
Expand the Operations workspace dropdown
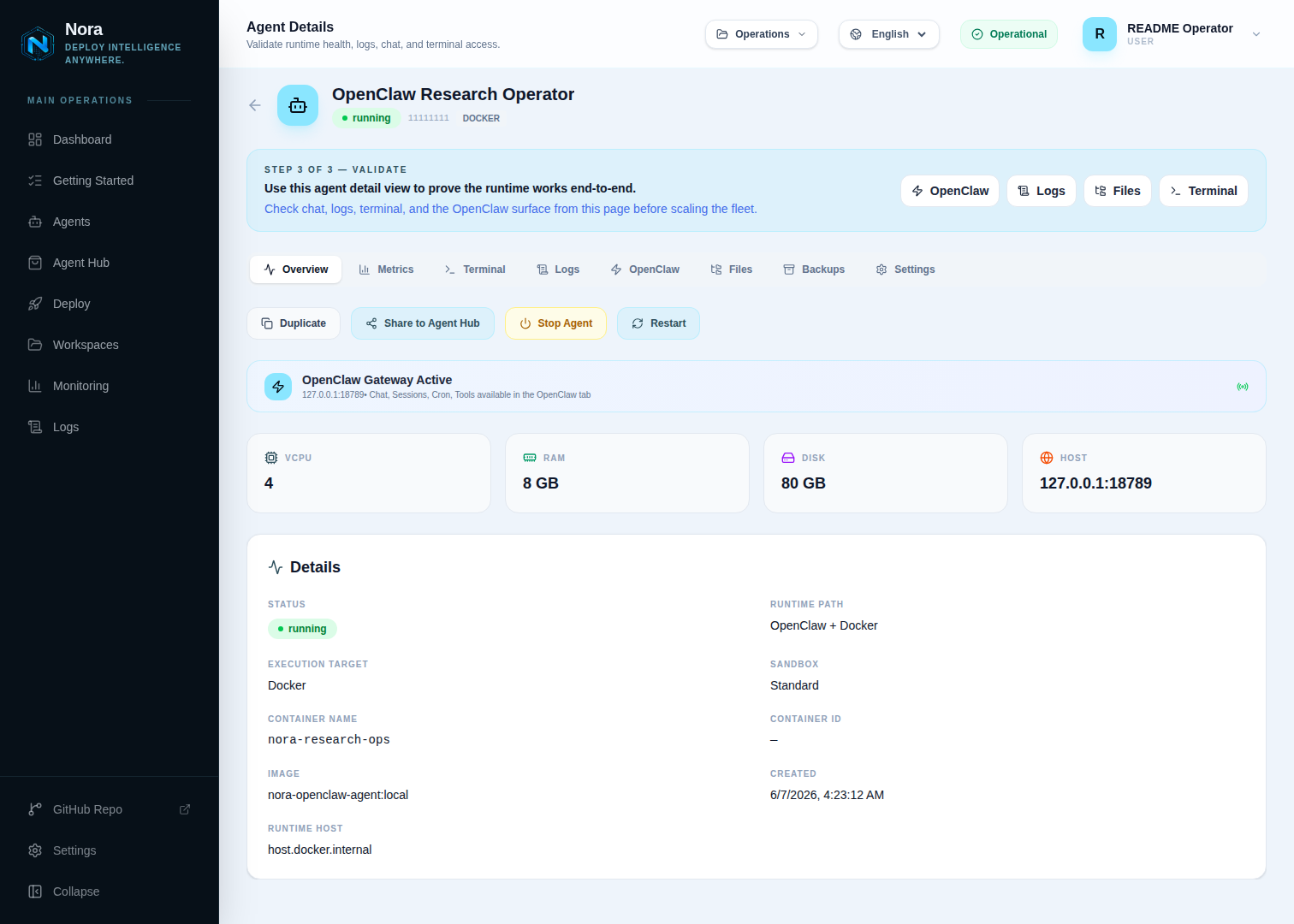coord(762,34)
